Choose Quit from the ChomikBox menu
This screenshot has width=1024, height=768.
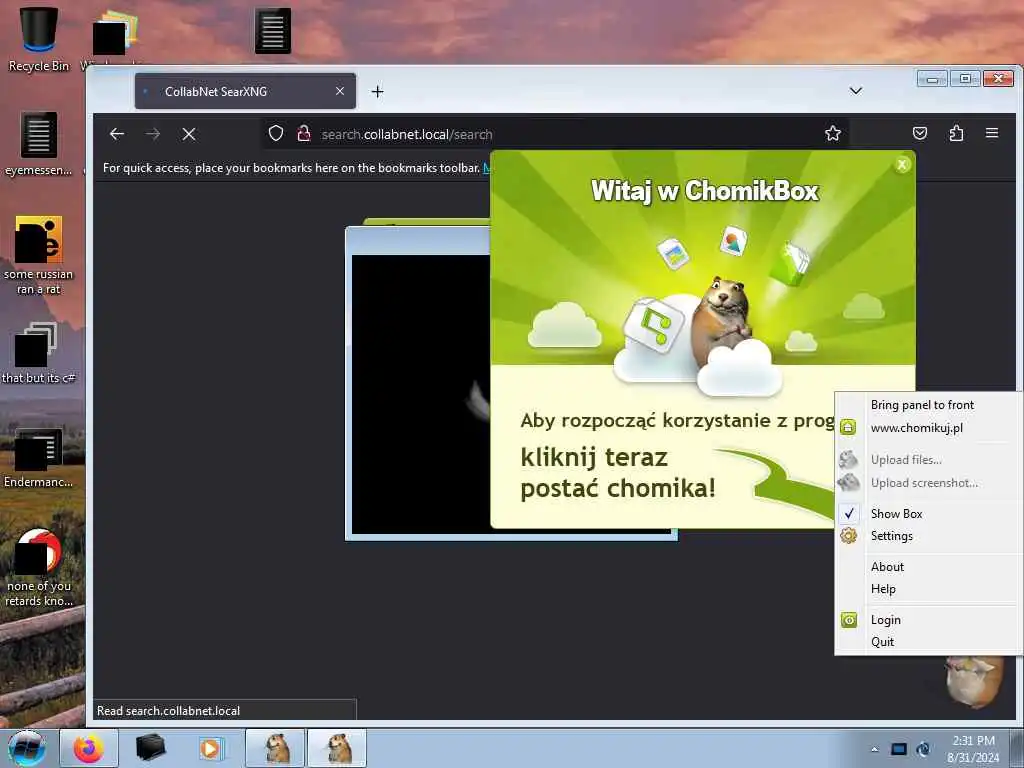tap(928, 641)
